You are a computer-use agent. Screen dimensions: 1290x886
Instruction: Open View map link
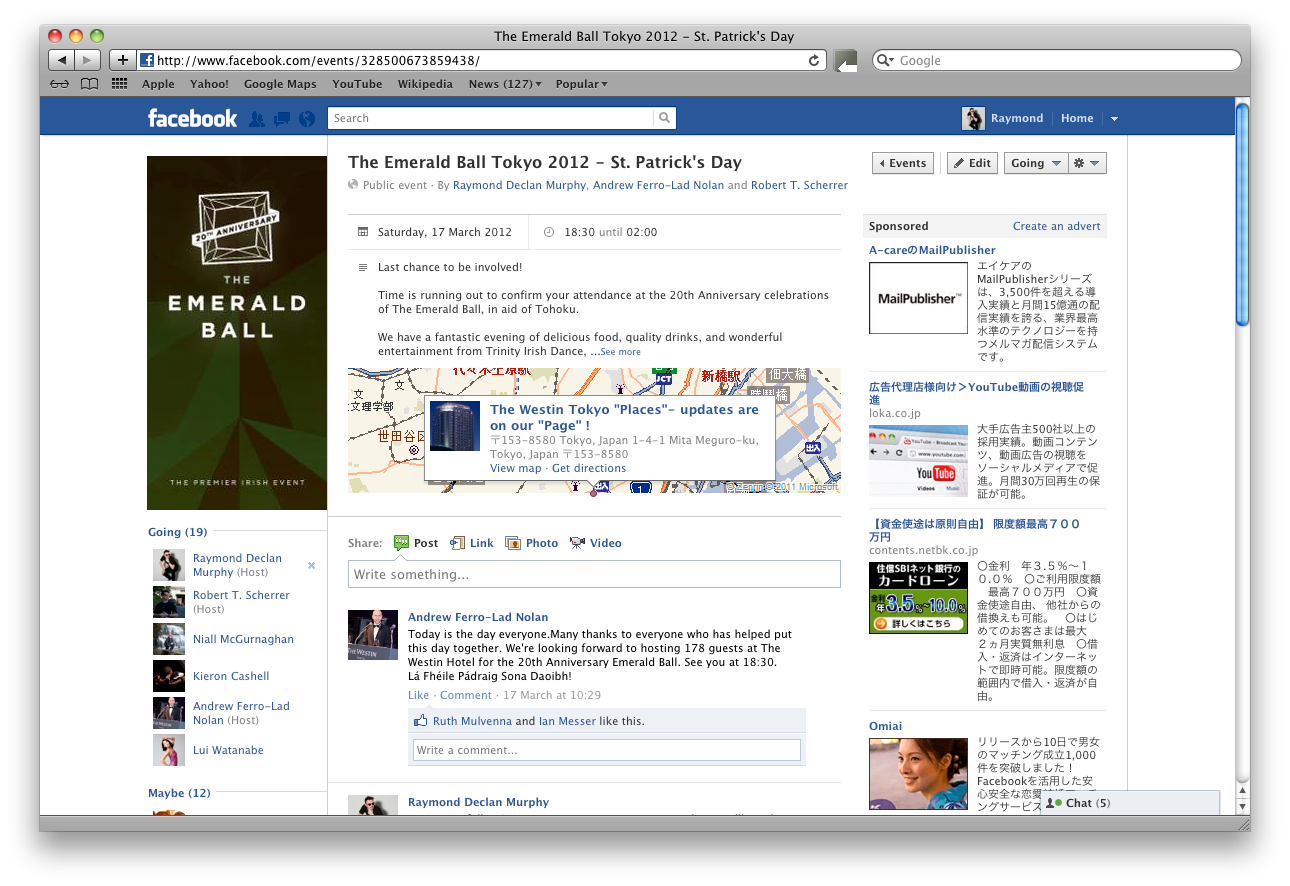click(x=515, y=468)
